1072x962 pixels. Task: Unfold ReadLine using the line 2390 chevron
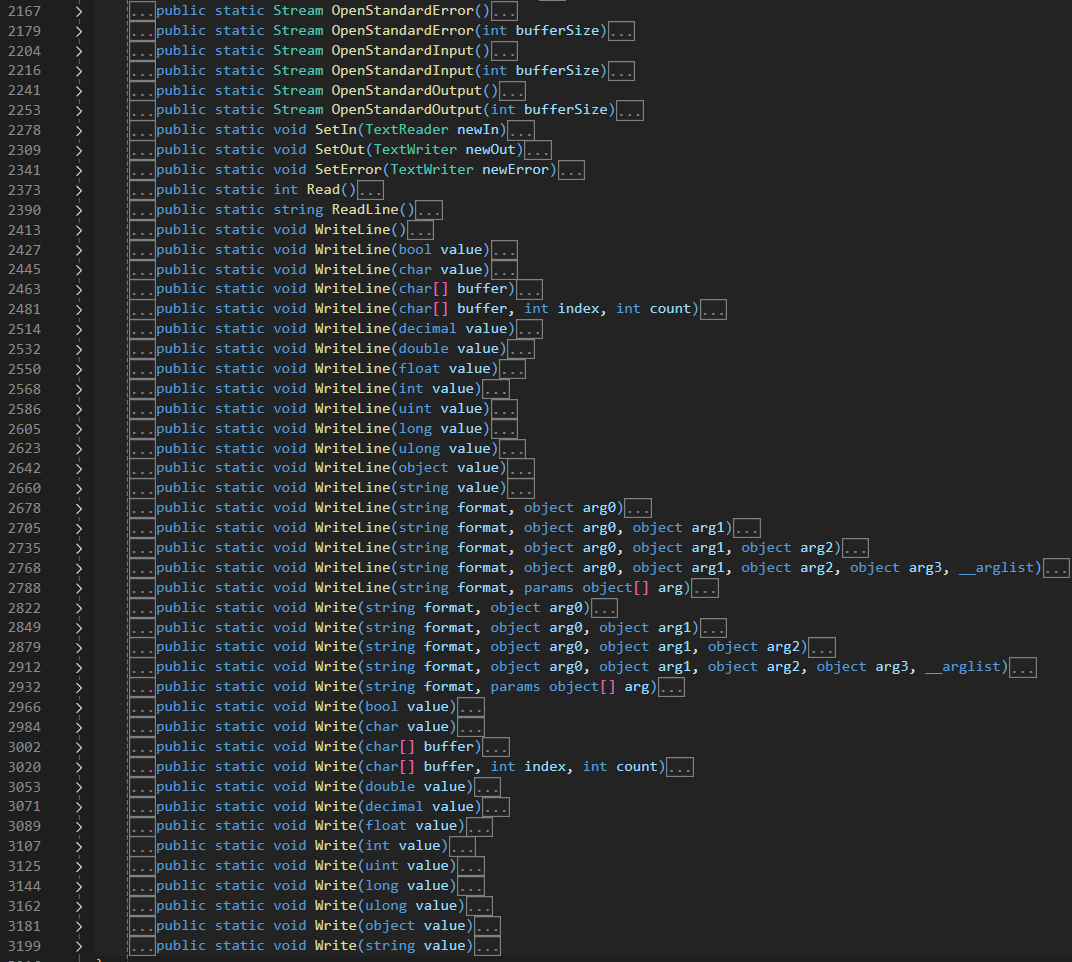[79, 210]
